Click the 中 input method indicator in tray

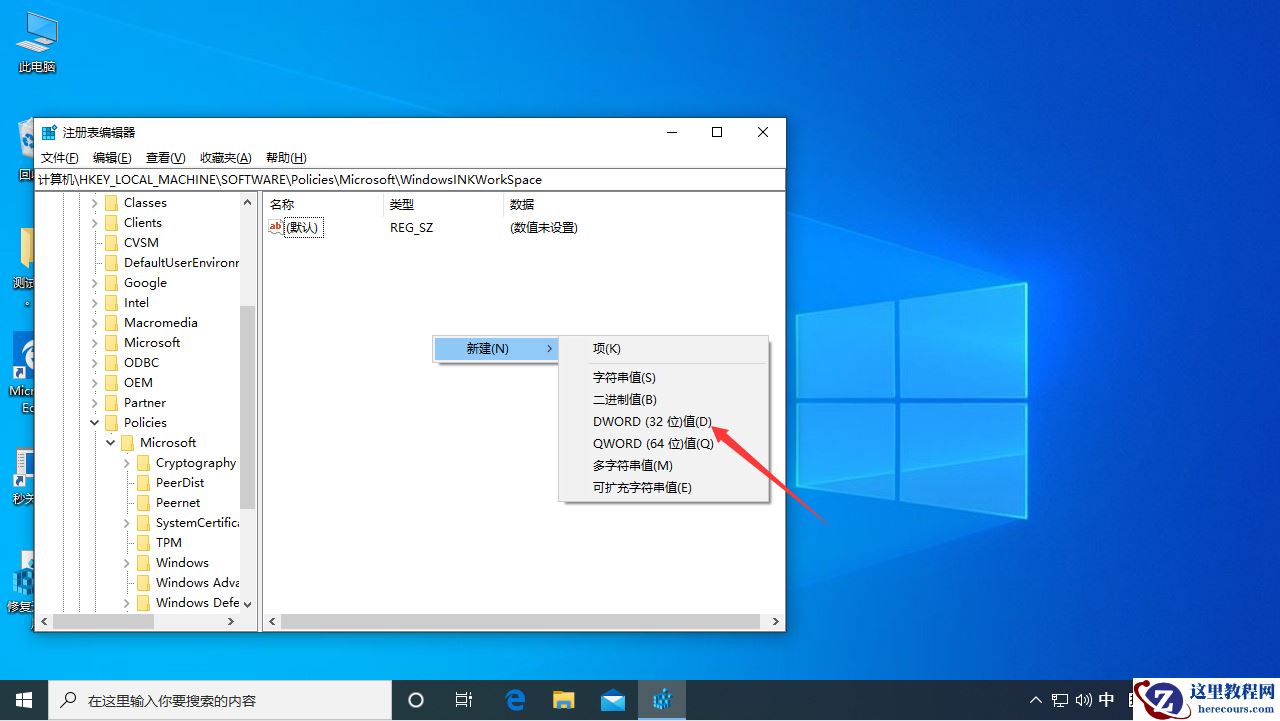pyautogui.click(x=1106, y=700)
